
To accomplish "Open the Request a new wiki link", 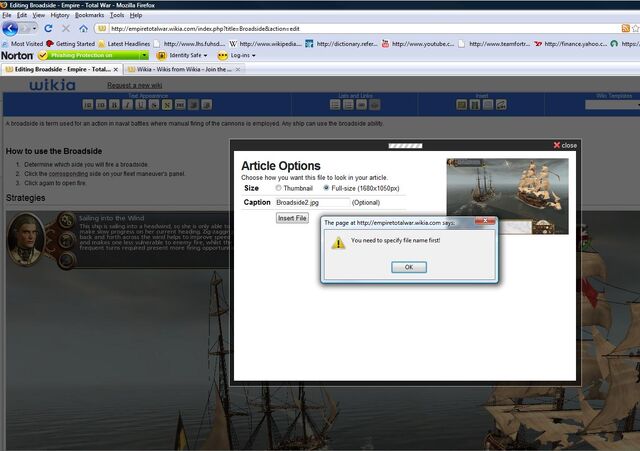I will [x=135, y=85].
